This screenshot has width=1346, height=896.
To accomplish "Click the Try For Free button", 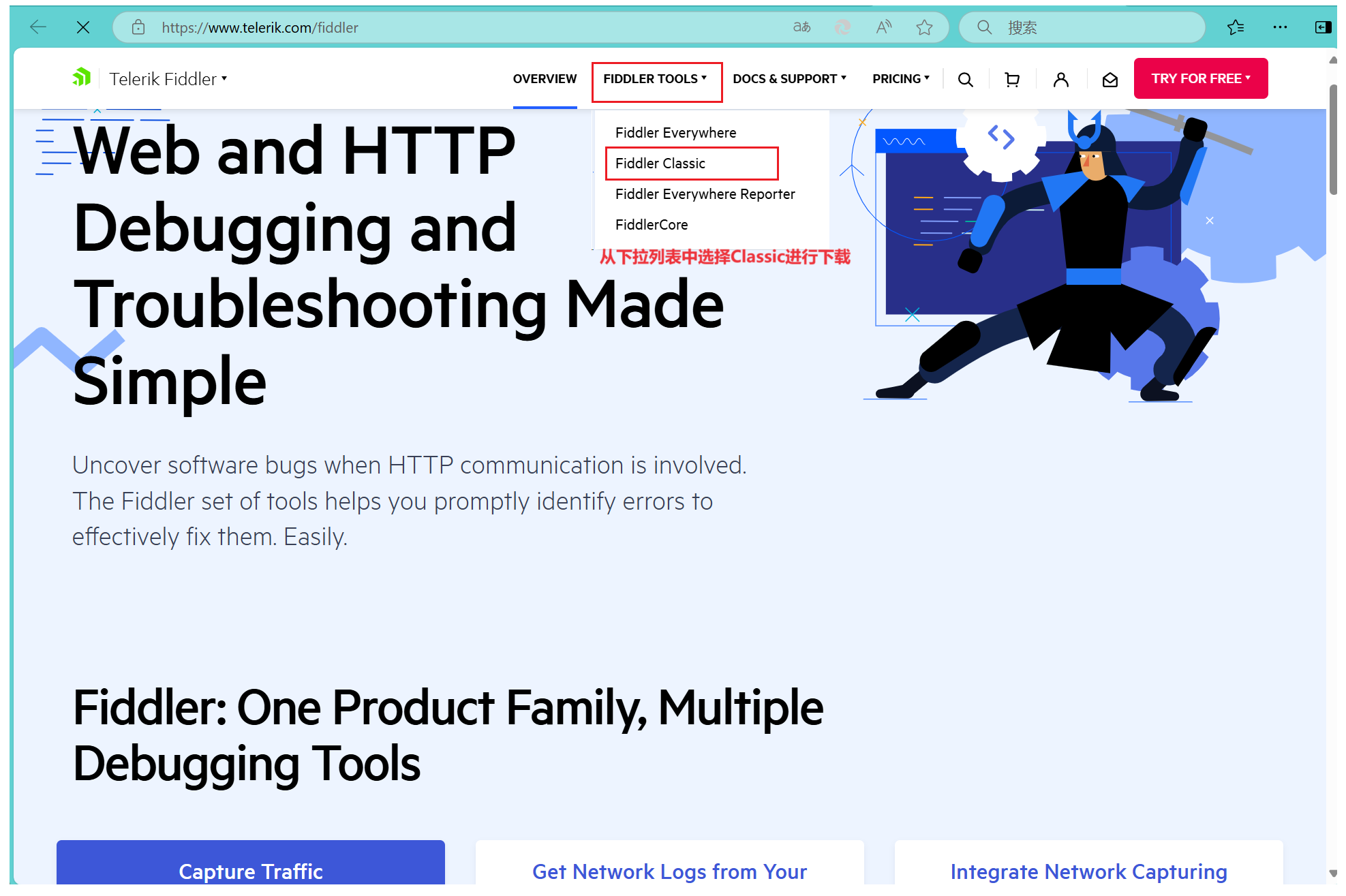I will pyautogui.click(x=1200, y=79).
